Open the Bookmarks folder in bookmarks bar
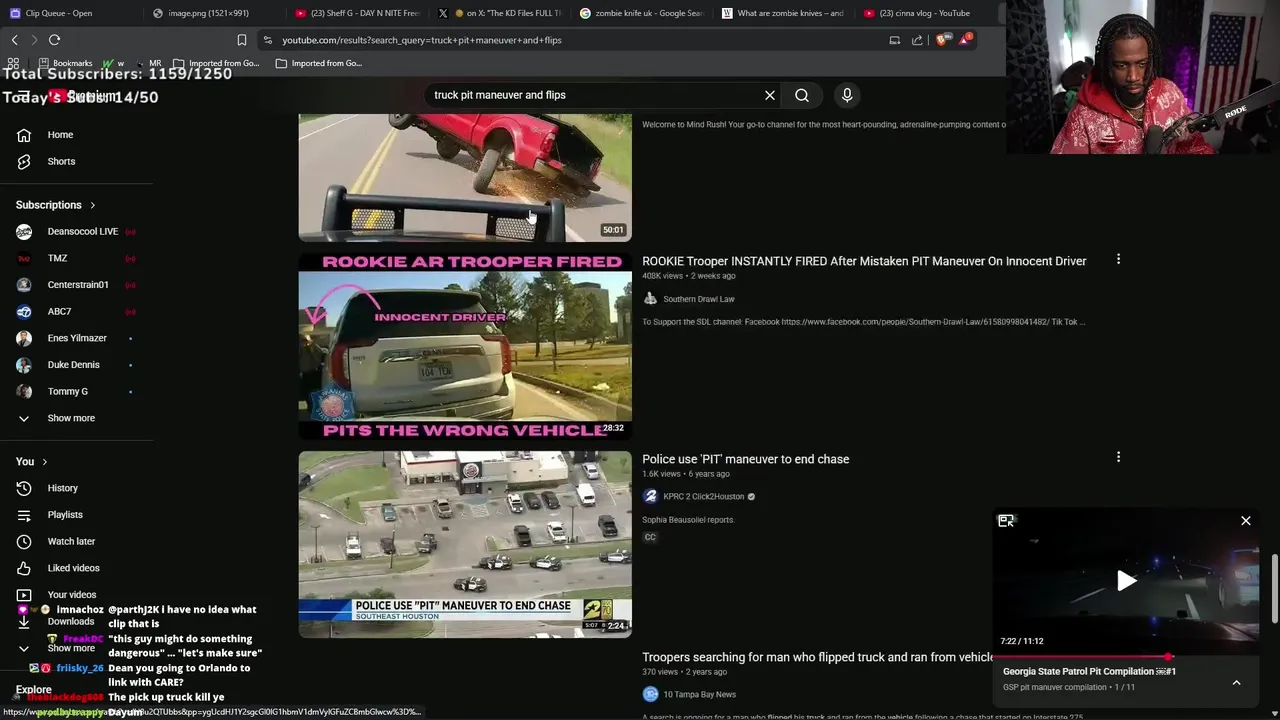1280x720 pixels. coord(65,63)
